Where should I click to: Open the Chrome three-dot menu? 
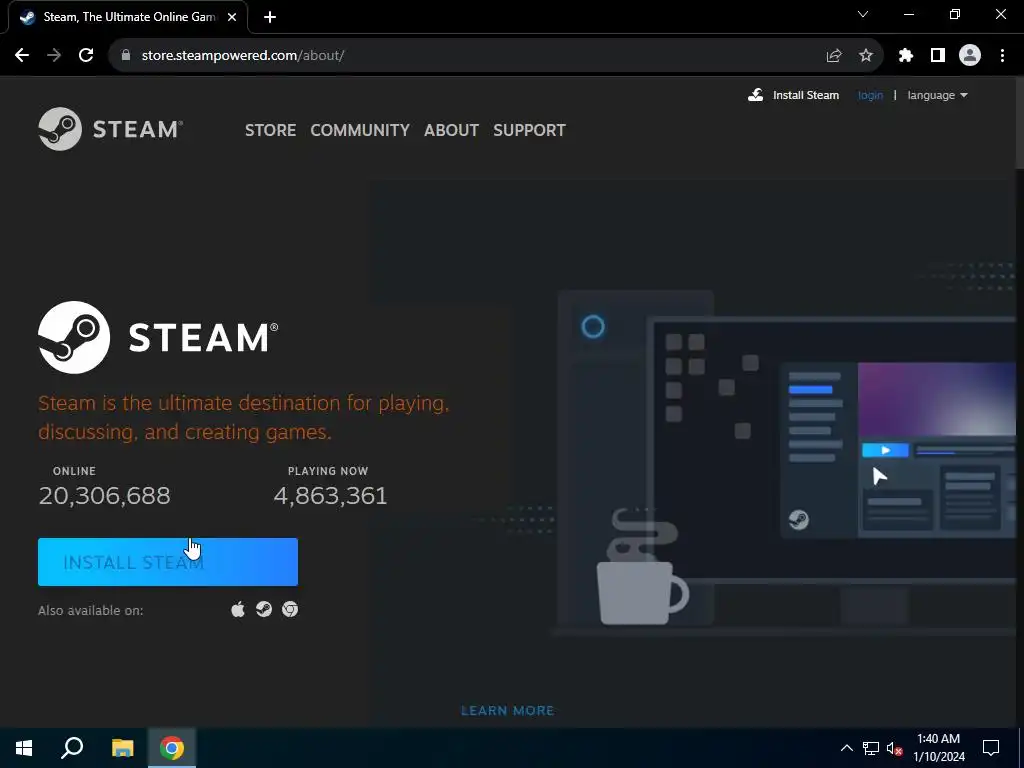pyautogui.click(x=1002, y=56)
